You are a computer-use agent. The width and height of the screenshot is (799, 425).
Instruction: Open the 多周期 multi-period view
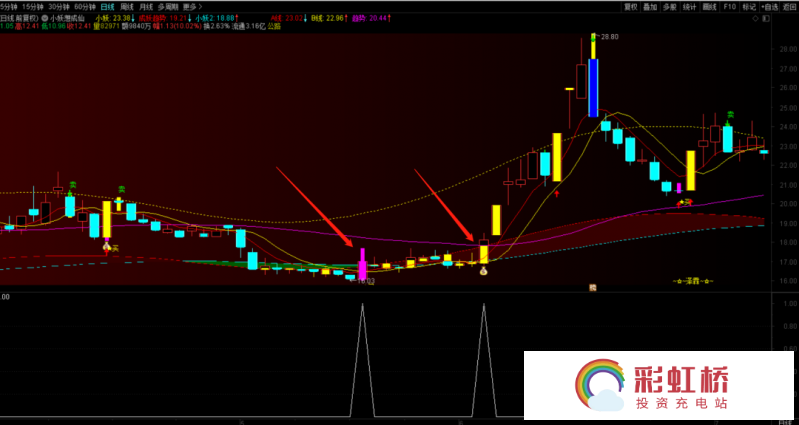tap(168, 7)
